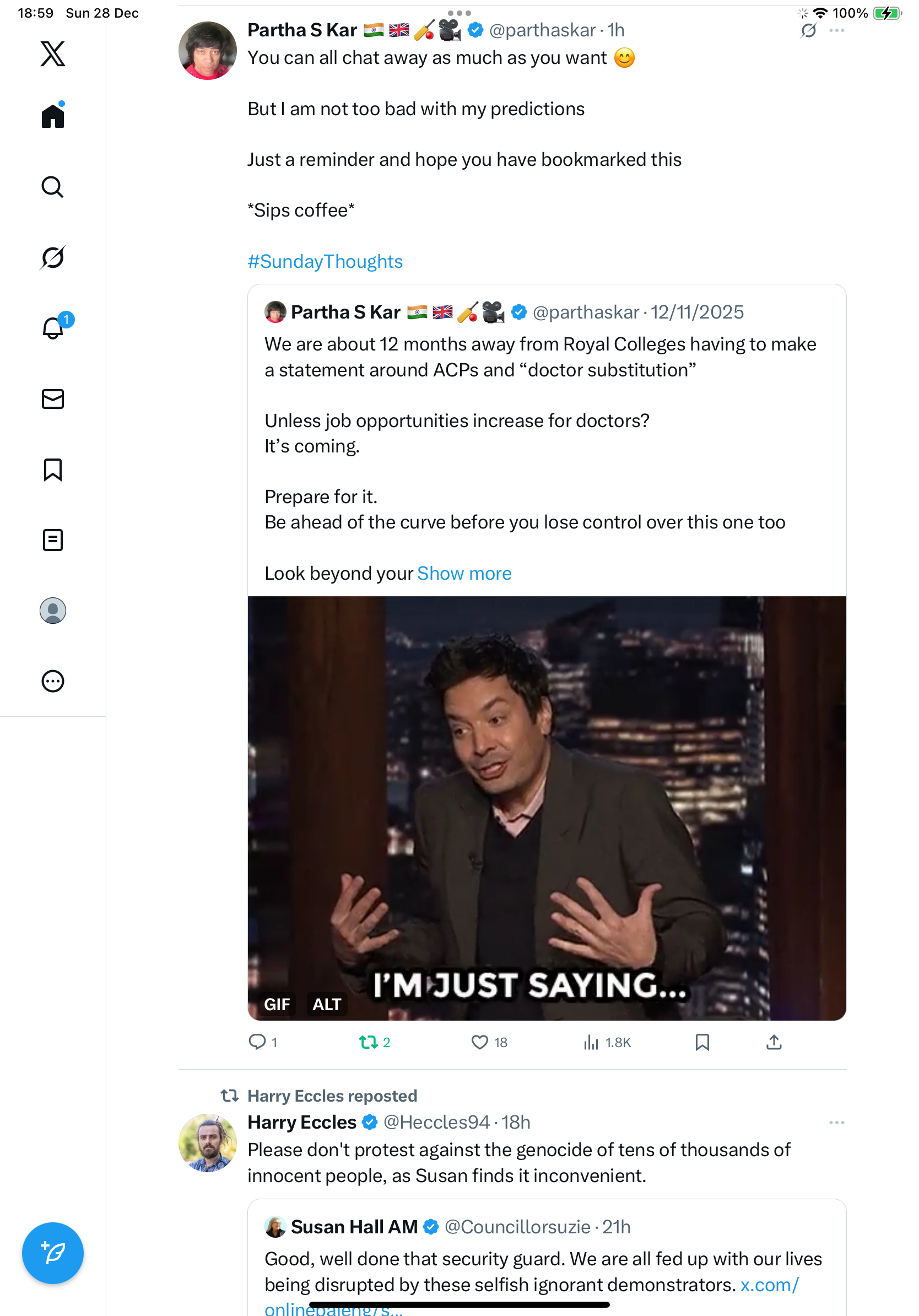Go to the Home feed

click(53, 116)
